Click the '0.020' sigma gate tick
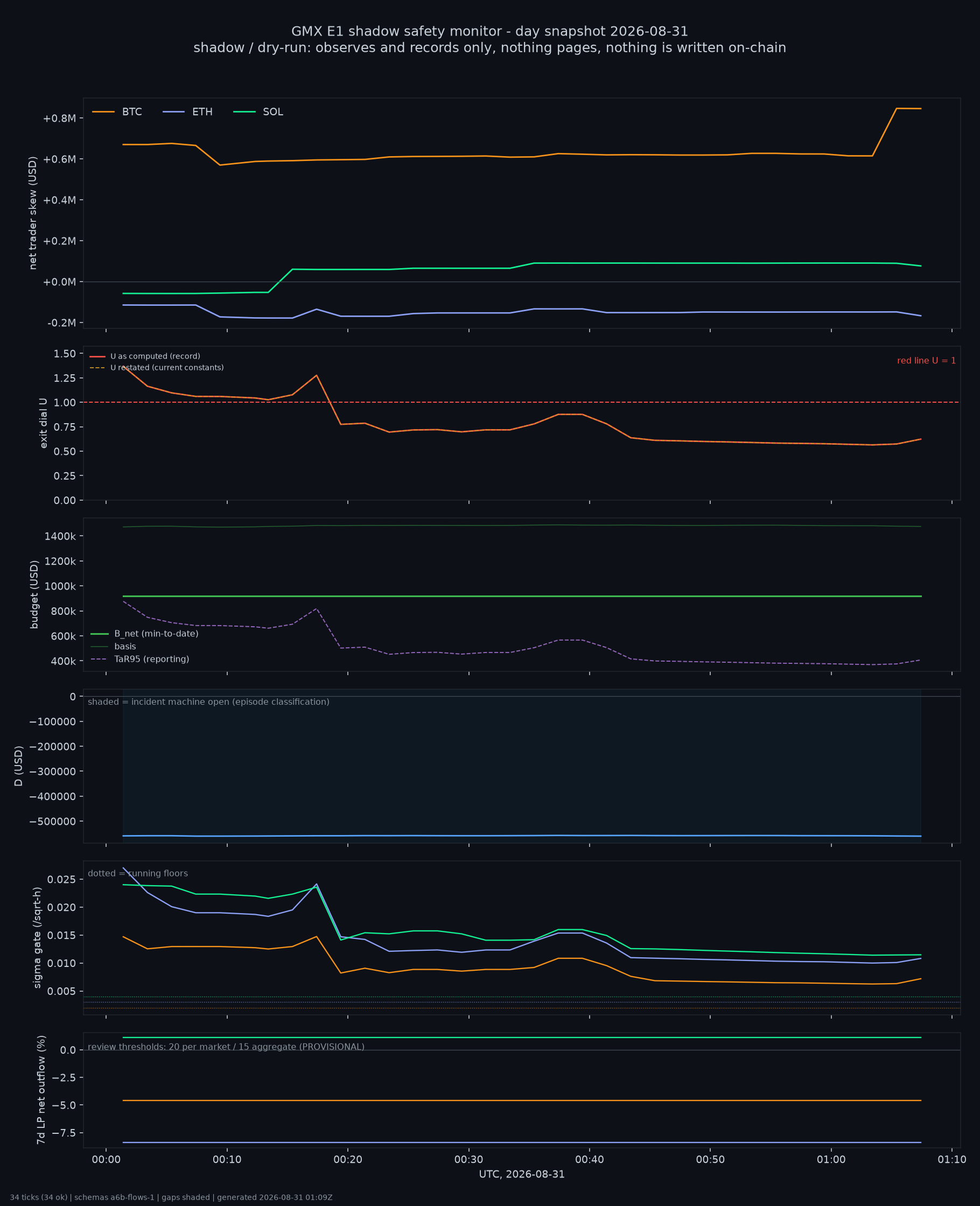Image resolution: width=980 pixels, height=1206 pixels. 61,908
